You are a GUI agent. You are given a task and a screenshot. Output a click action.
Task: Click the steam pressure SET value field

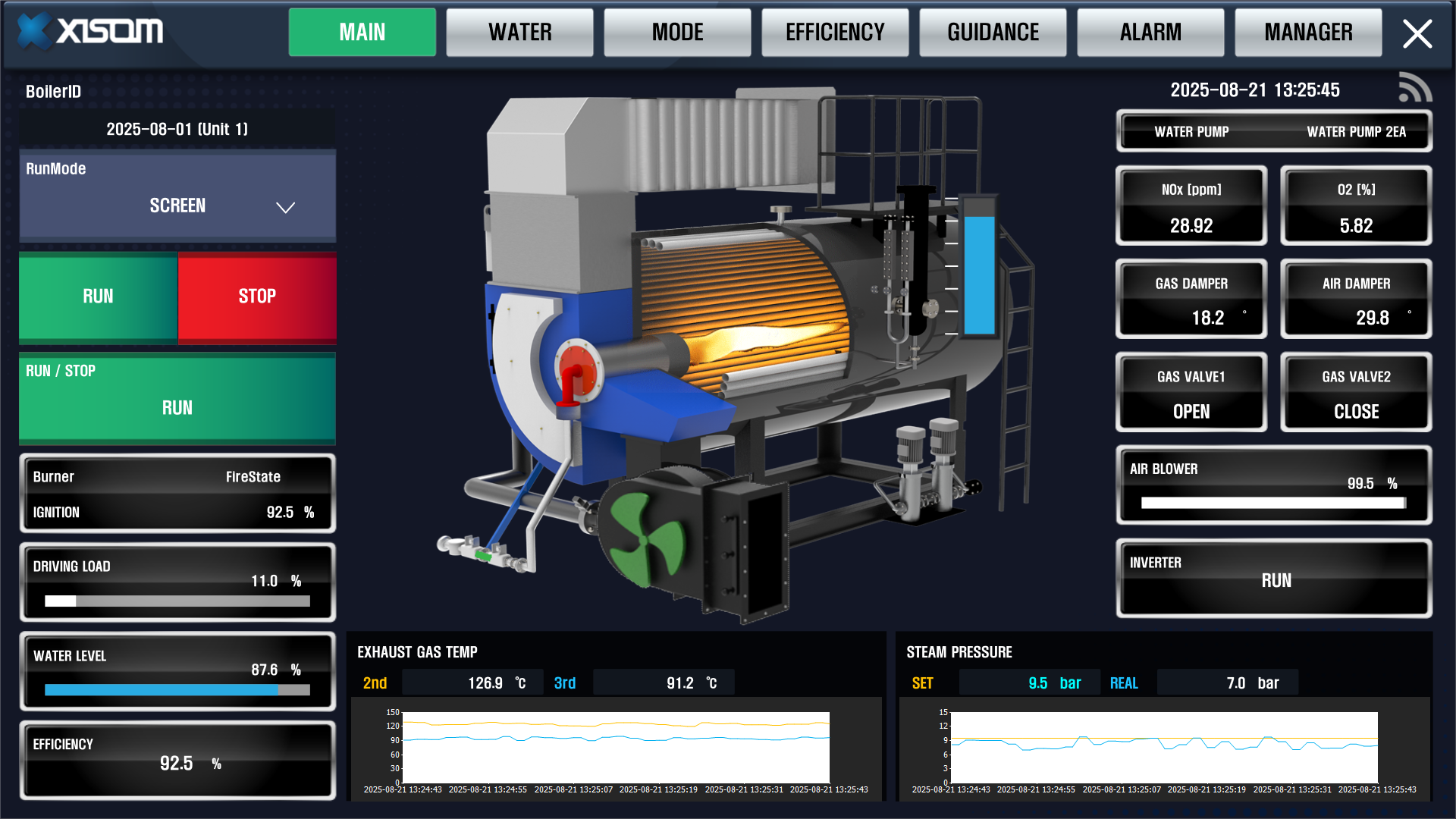(x=1029, y=682)
